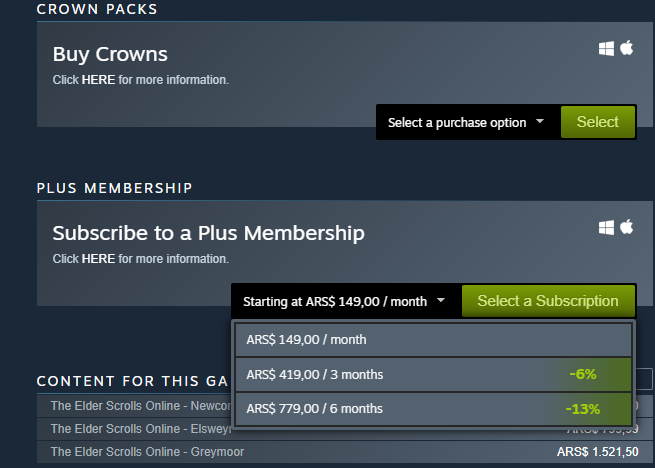Click Apple icon in Plus Membership box
The height and width of the screenshot is (468, 655).
627,227
